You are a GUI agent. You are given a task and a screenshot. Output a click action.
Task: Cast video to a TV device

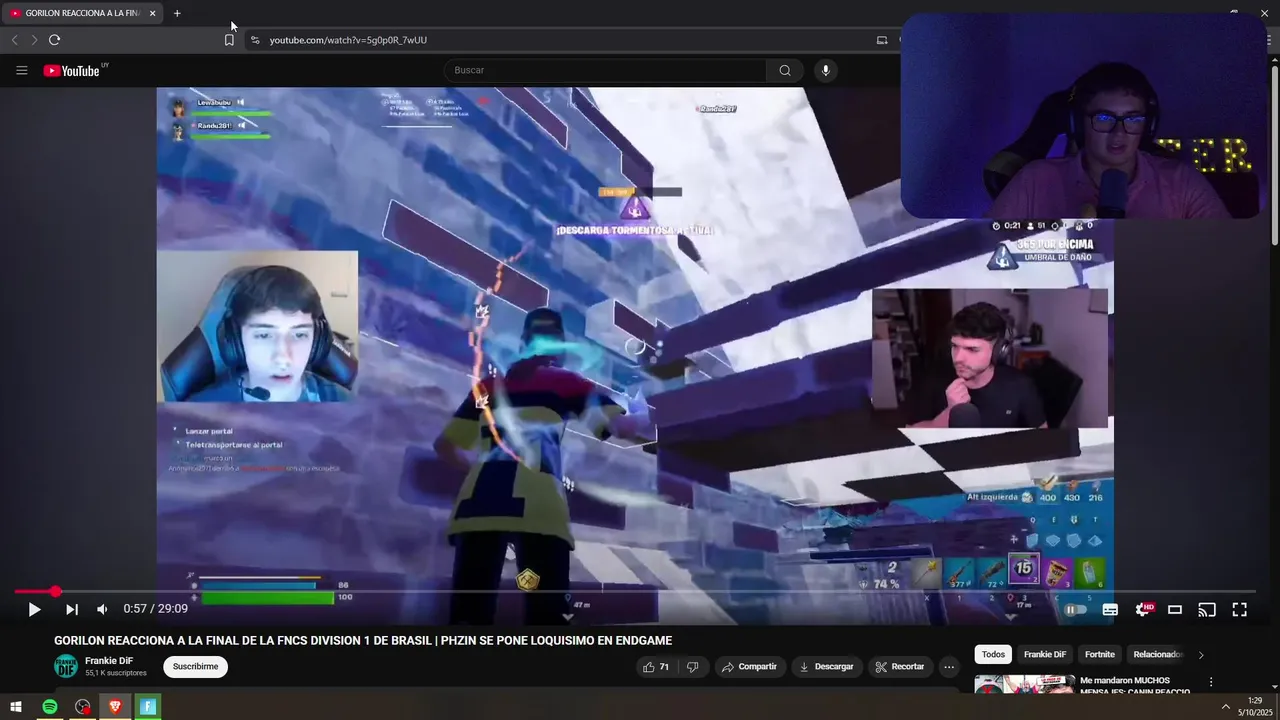click(1207, 609)
